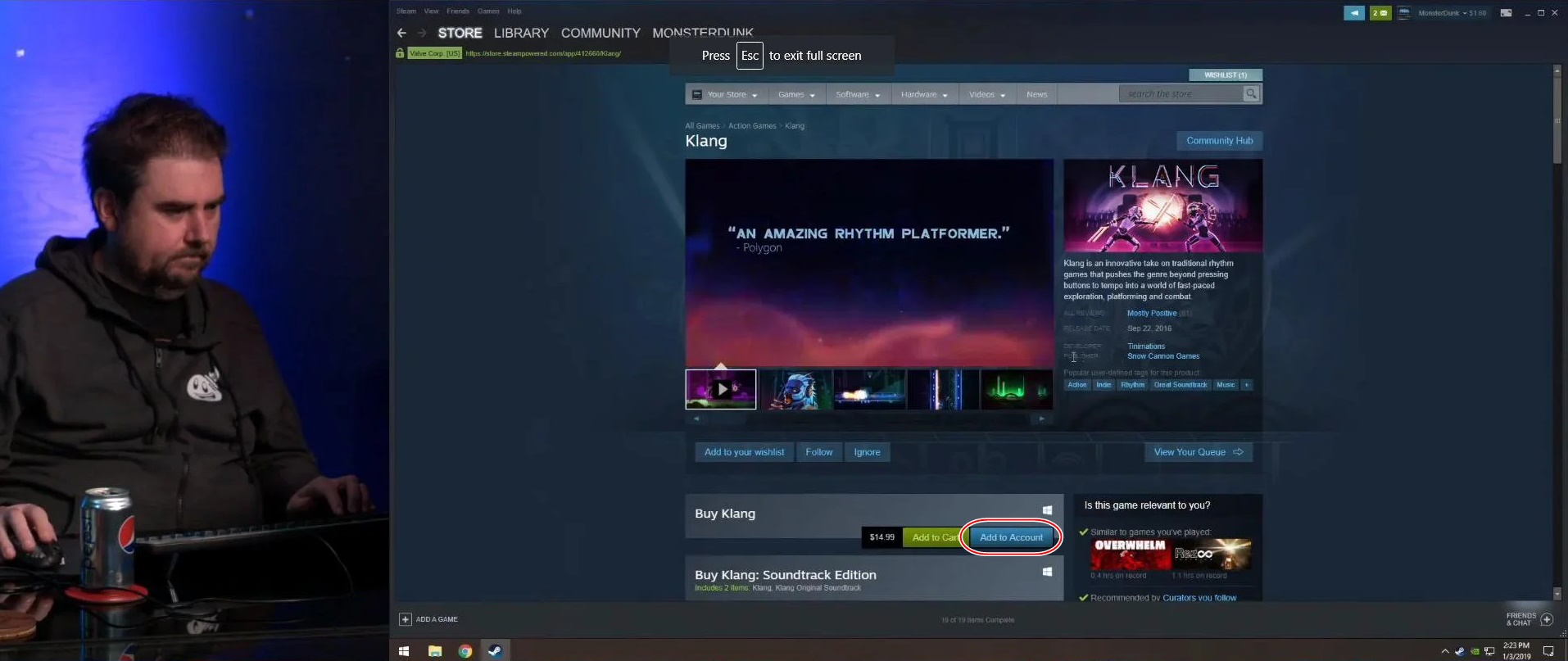The image size is (1568, 661).
Task: Open the Friends menu
Action: [458, 11]
